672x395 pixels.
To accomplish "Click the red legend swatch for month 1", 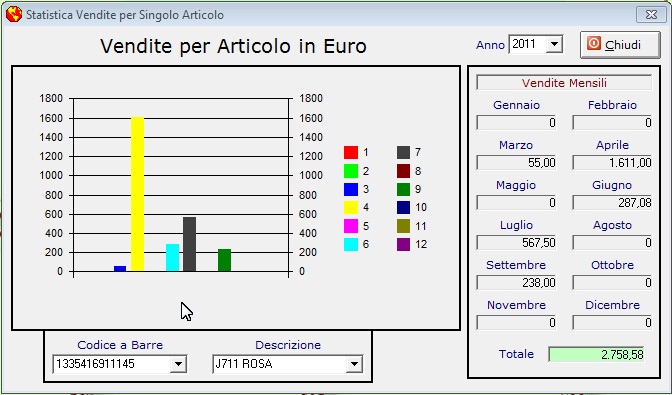I will coord(351,153).
